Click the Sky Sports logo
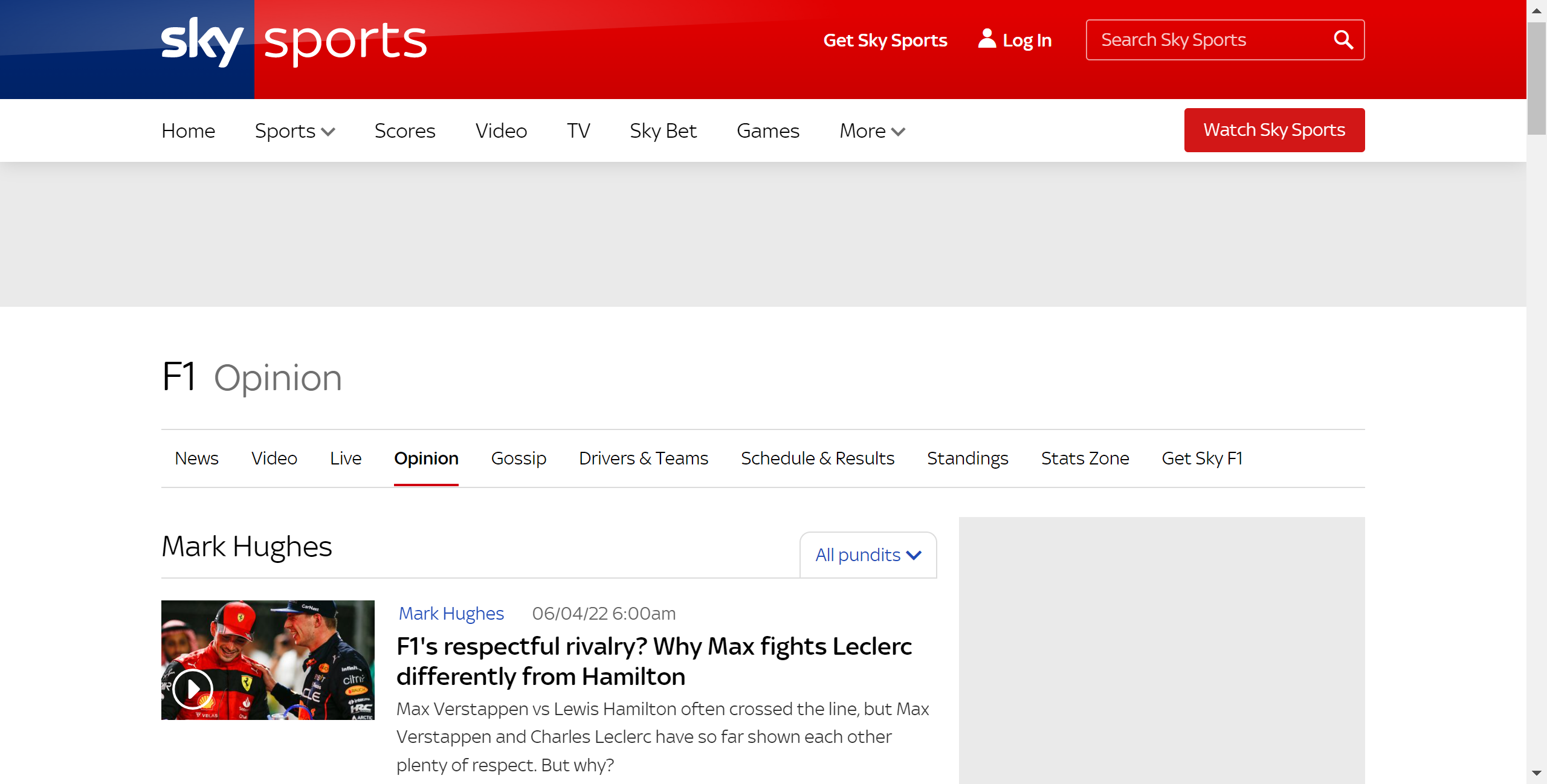This screenshot has height=784, width=1547. (x=294, y=42)
